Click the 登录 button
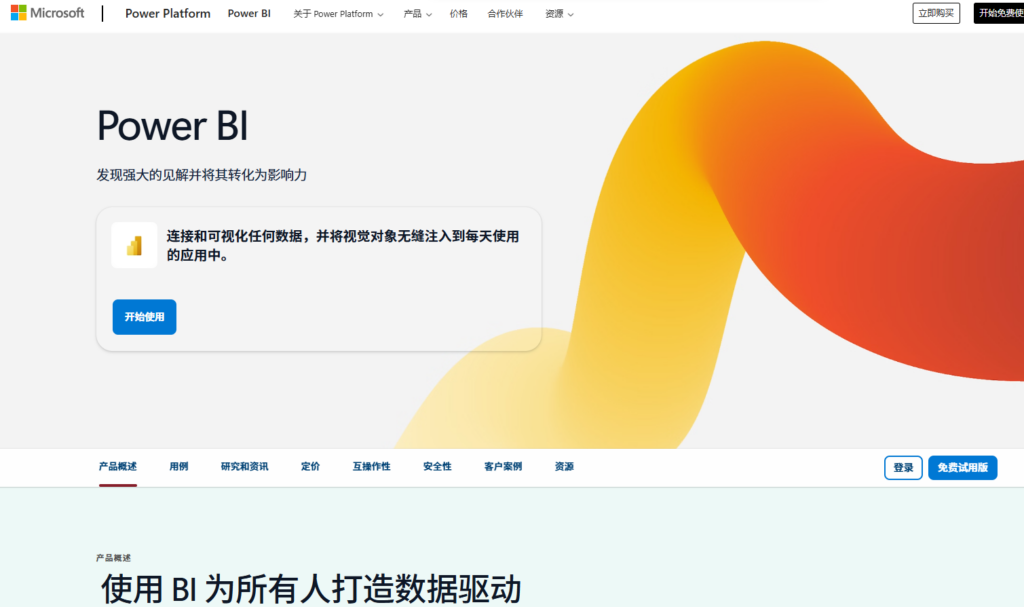 point(902,467)
